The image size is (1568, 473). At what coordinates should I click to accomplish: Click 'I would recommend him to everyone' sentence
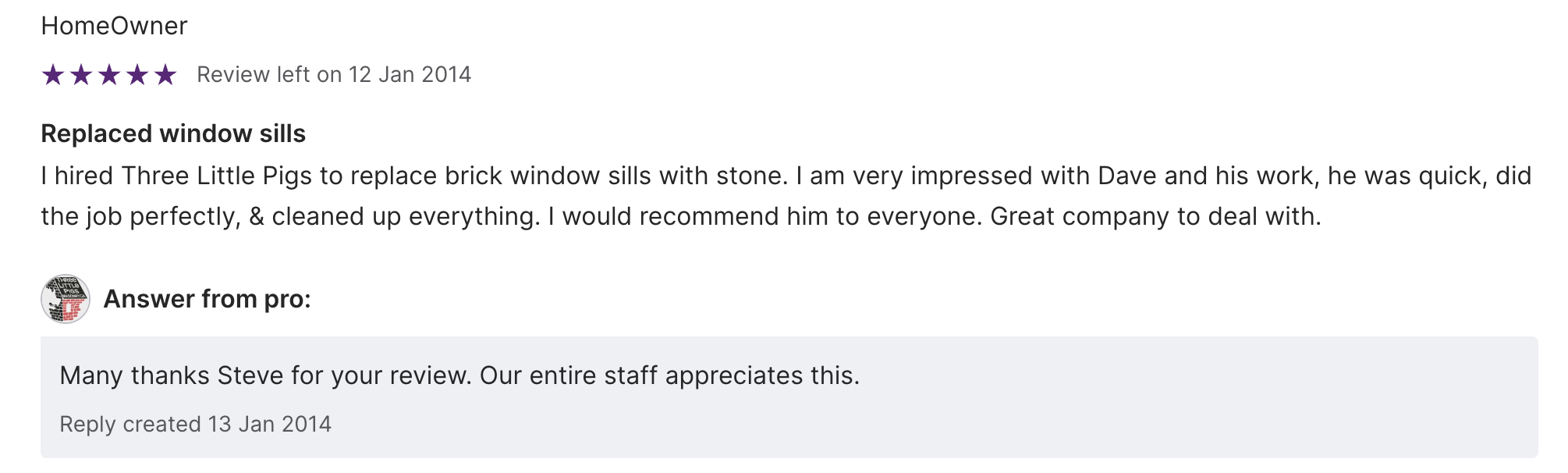[764, 216]
